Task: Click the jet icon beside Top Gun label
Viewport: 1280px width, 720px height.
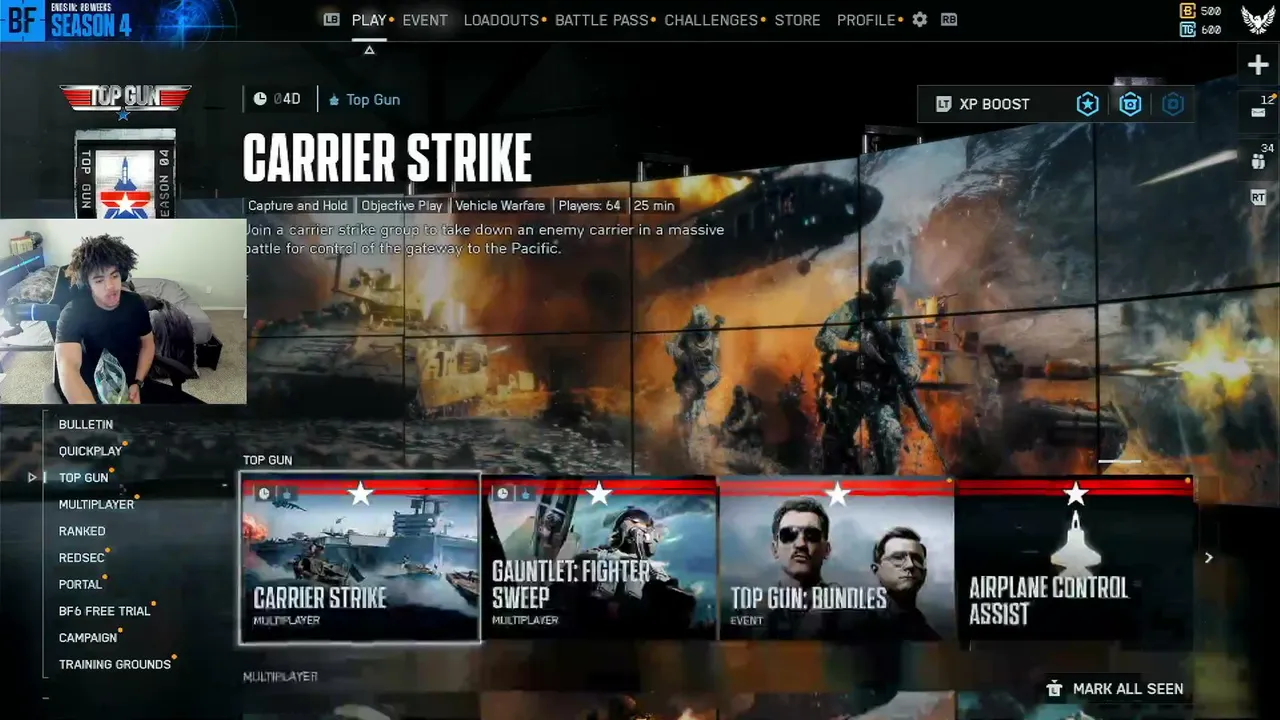Action: pyautogui.click(x=334, y=100)
